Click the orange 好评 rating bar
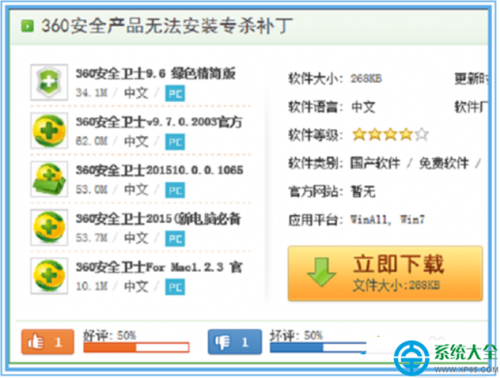 pos(136,347)
